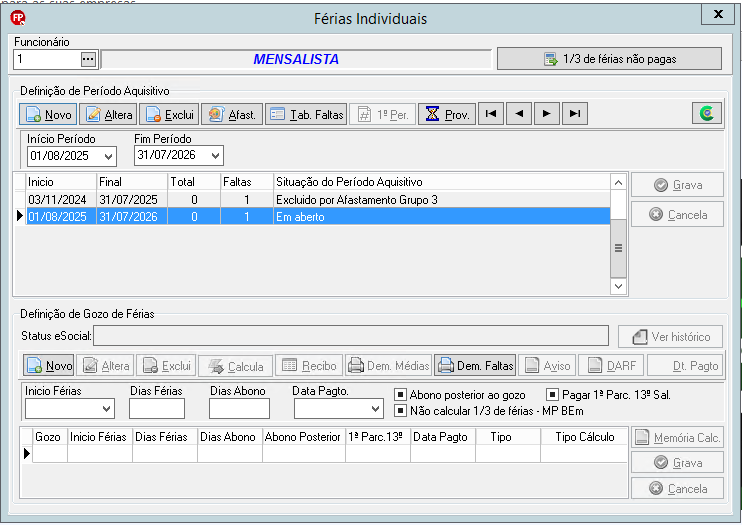Click the down arrow on the period list scrollbar
The width and height of the screenshot is (742, 525).
pos(618,286)
